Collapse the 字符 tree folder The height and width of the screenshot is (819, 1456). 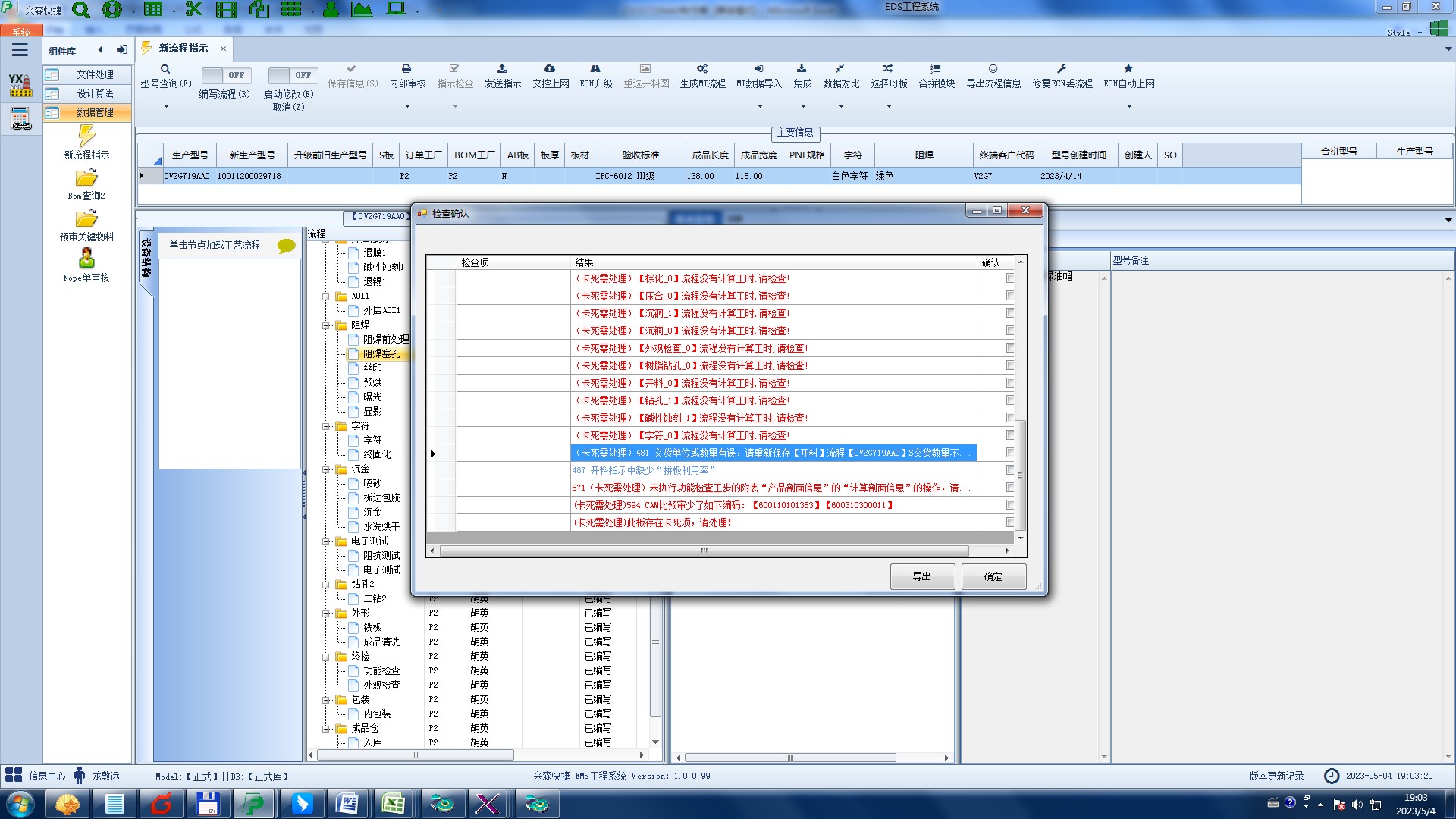pyautogui.click(x=326, y=426)
